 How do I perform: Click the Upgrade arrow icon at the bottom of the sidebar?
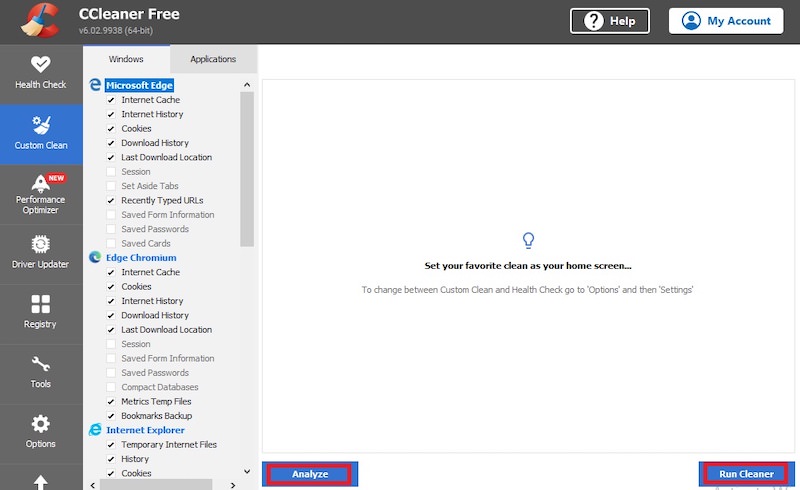41,482
